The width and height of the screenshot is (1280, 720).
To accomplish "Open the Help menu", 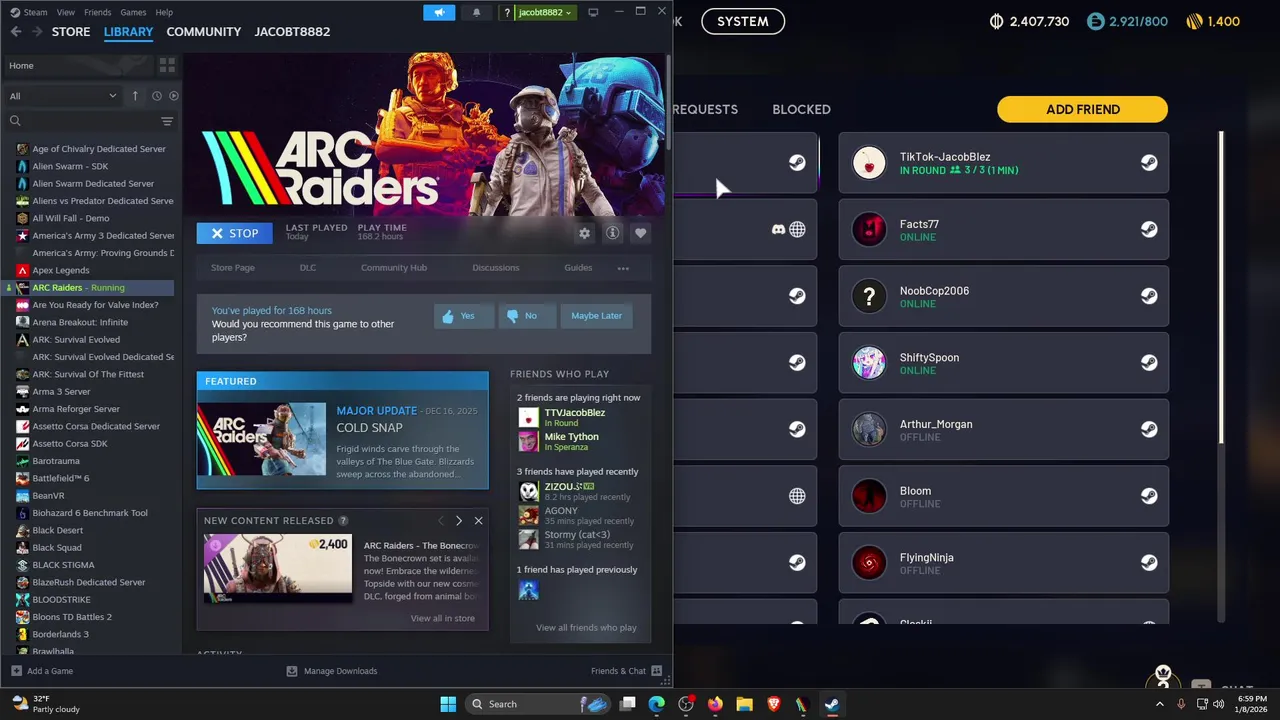I will click(x=164, y=12).
